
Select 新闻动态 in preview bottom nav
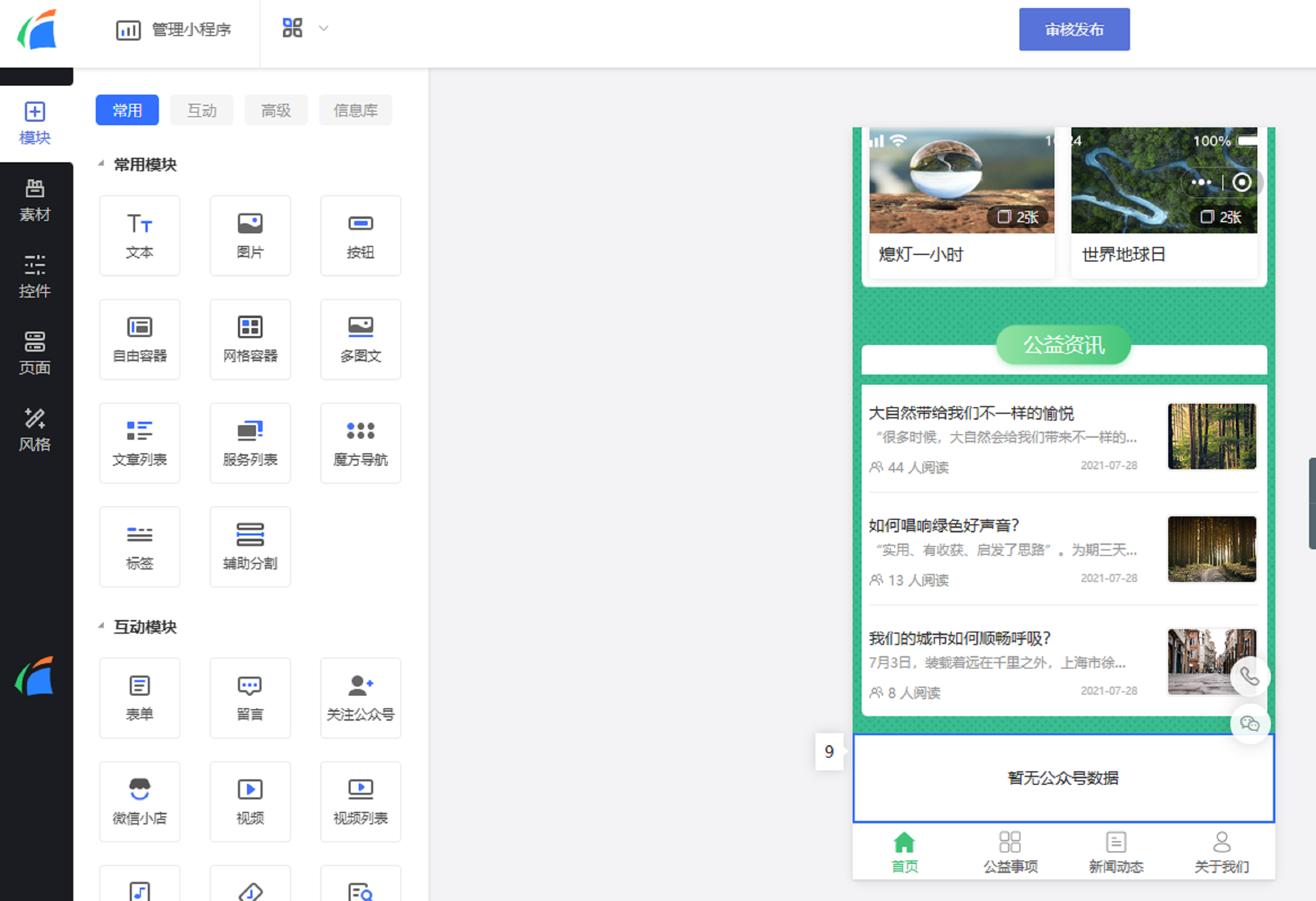click(1116, 852)
